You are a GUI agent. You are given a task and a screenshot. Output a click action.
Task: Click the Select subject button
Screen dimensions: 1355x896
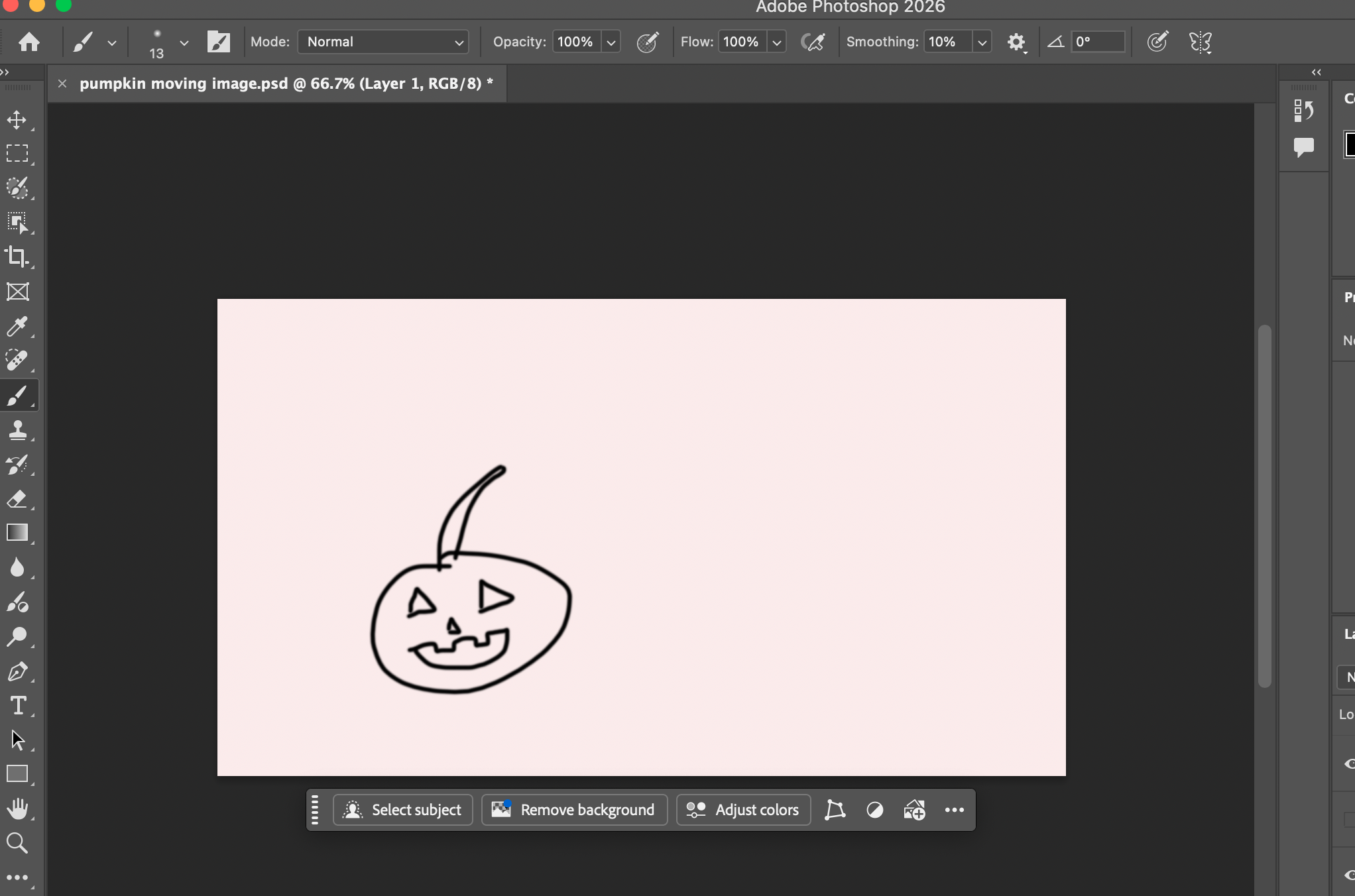click(403, 810)
